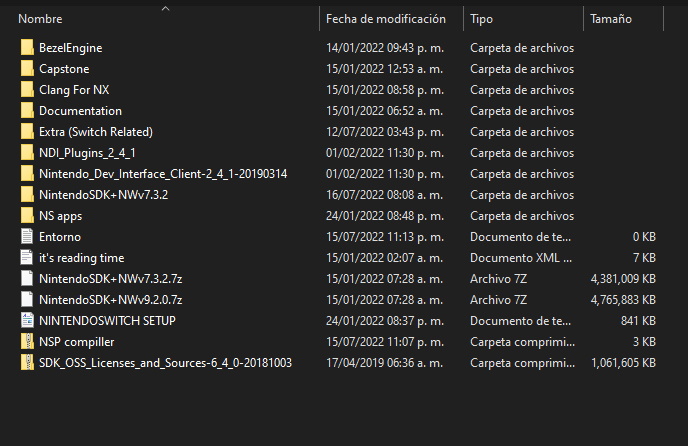Select the NINTENDOSWITCH SETUP file name

click(107, 321)
